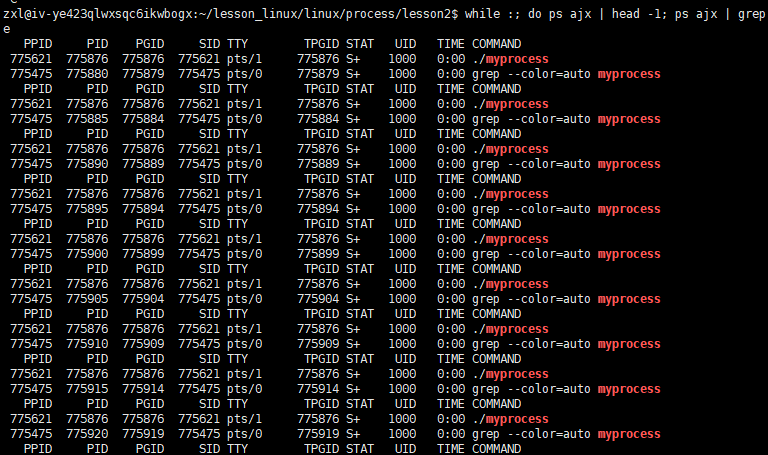Click 775909 in the PGID column

(143, 344)
